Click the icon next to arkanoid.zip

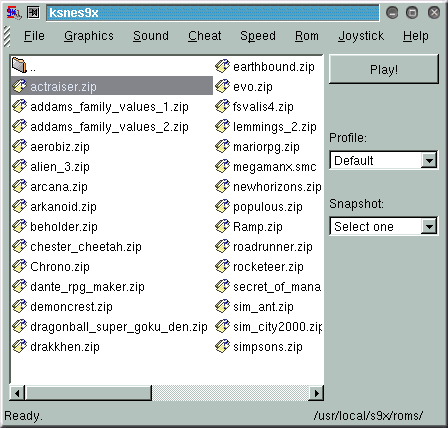tap(19, 207)
